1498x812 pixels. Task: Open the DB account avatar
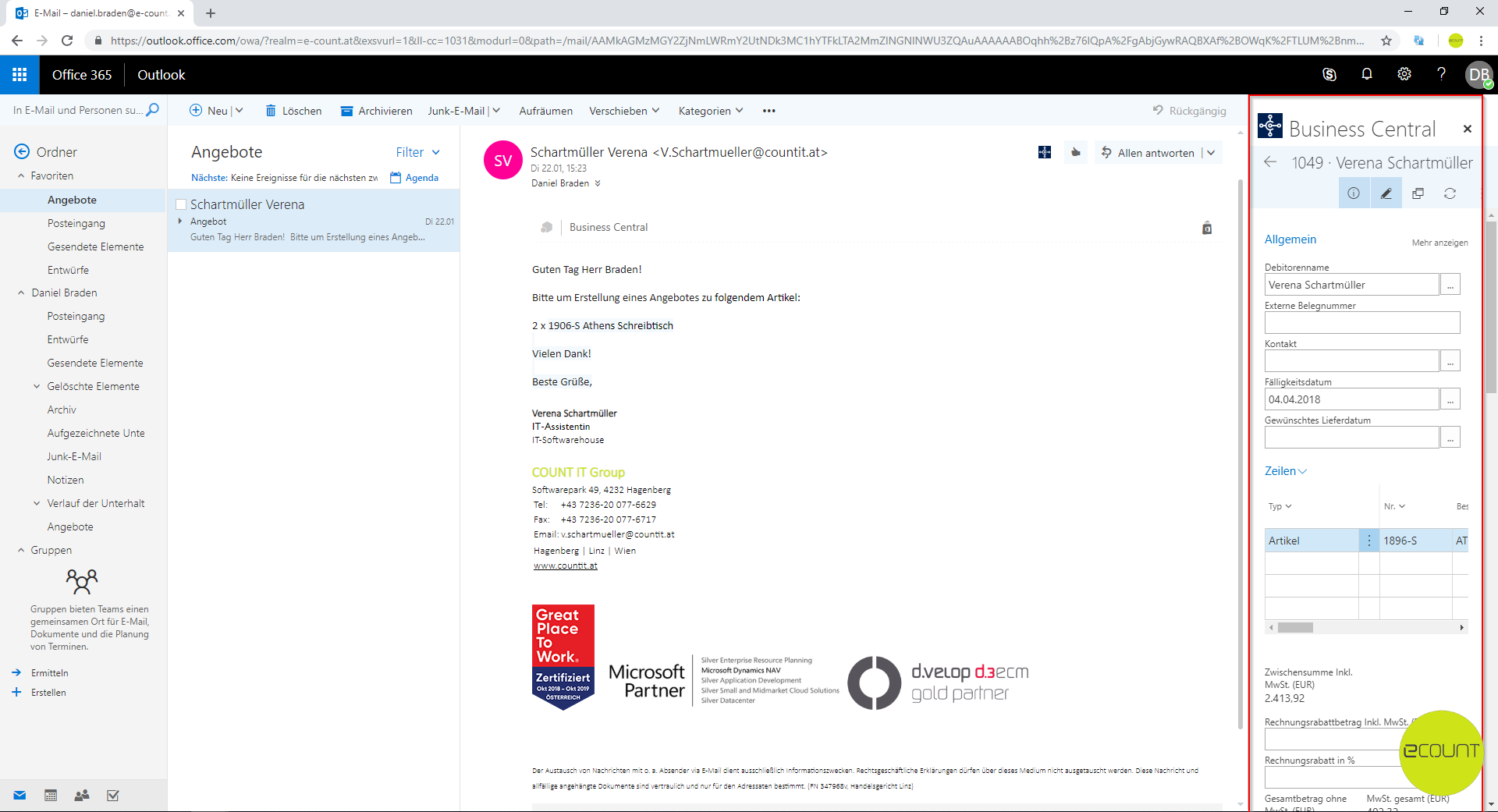(x=1478, y=75)
